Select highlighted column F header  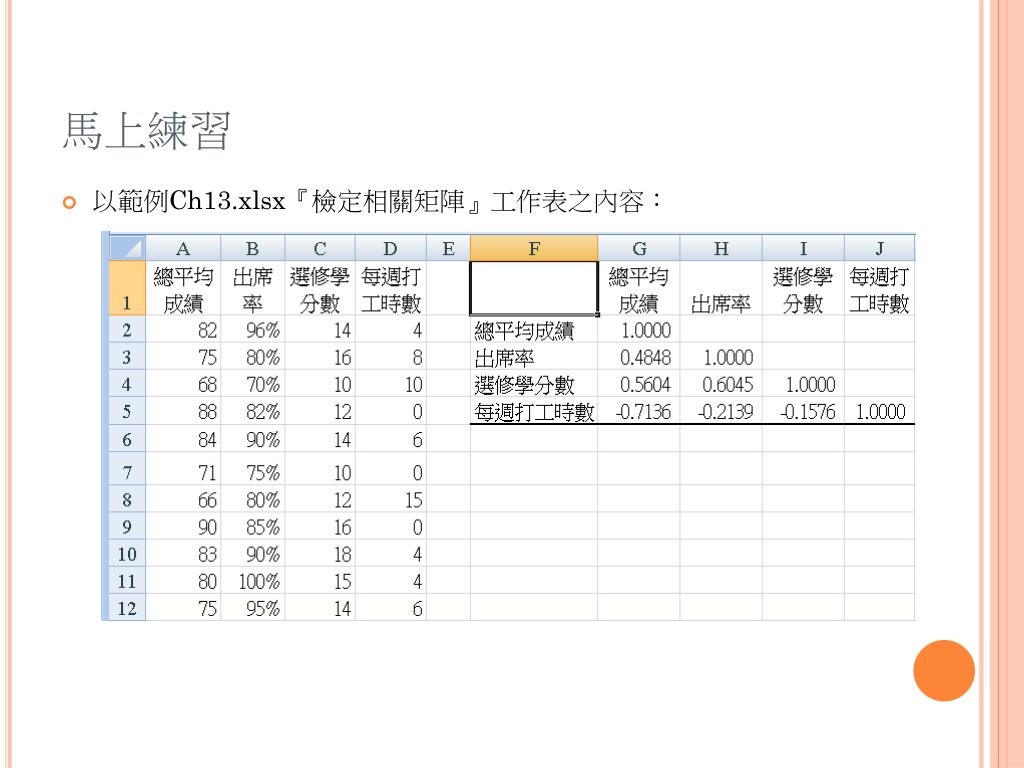point(534,248)
